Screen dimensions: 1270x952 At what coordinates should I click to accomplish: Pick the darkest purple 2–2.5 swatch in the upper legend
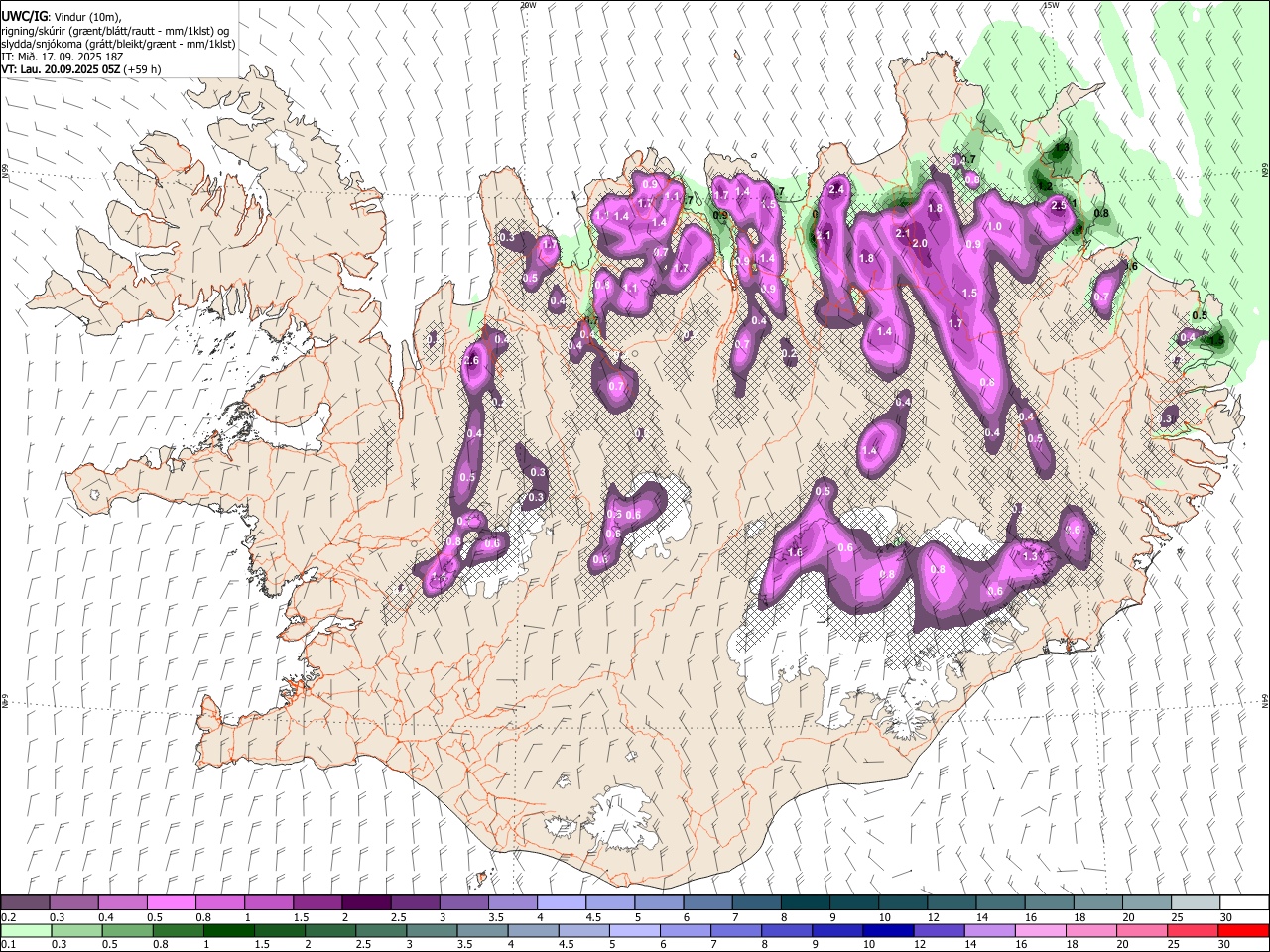click(x=365, y=903)
